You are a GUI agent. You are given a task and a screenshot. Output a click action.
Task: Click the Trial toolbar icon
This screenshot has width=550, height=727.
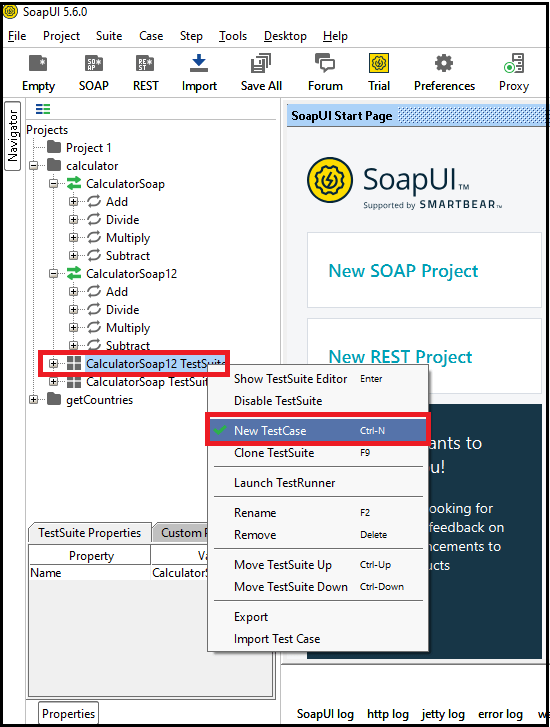[x=379, y=63]
